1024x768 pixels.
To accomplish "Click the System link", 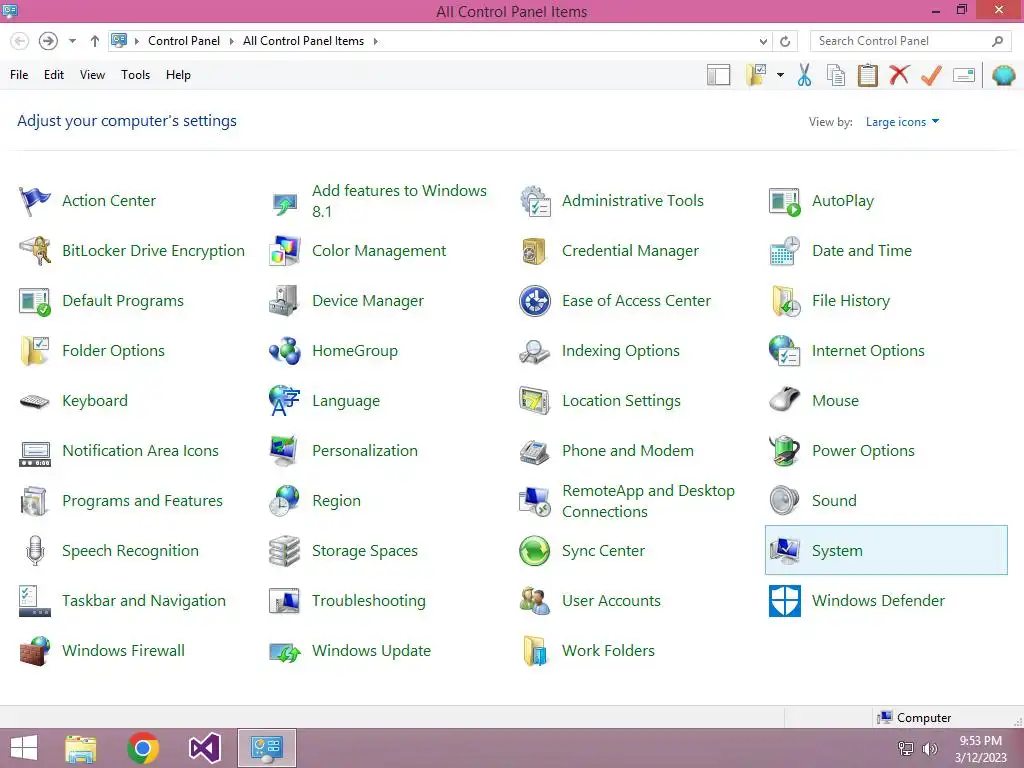I will coord(837,551).
